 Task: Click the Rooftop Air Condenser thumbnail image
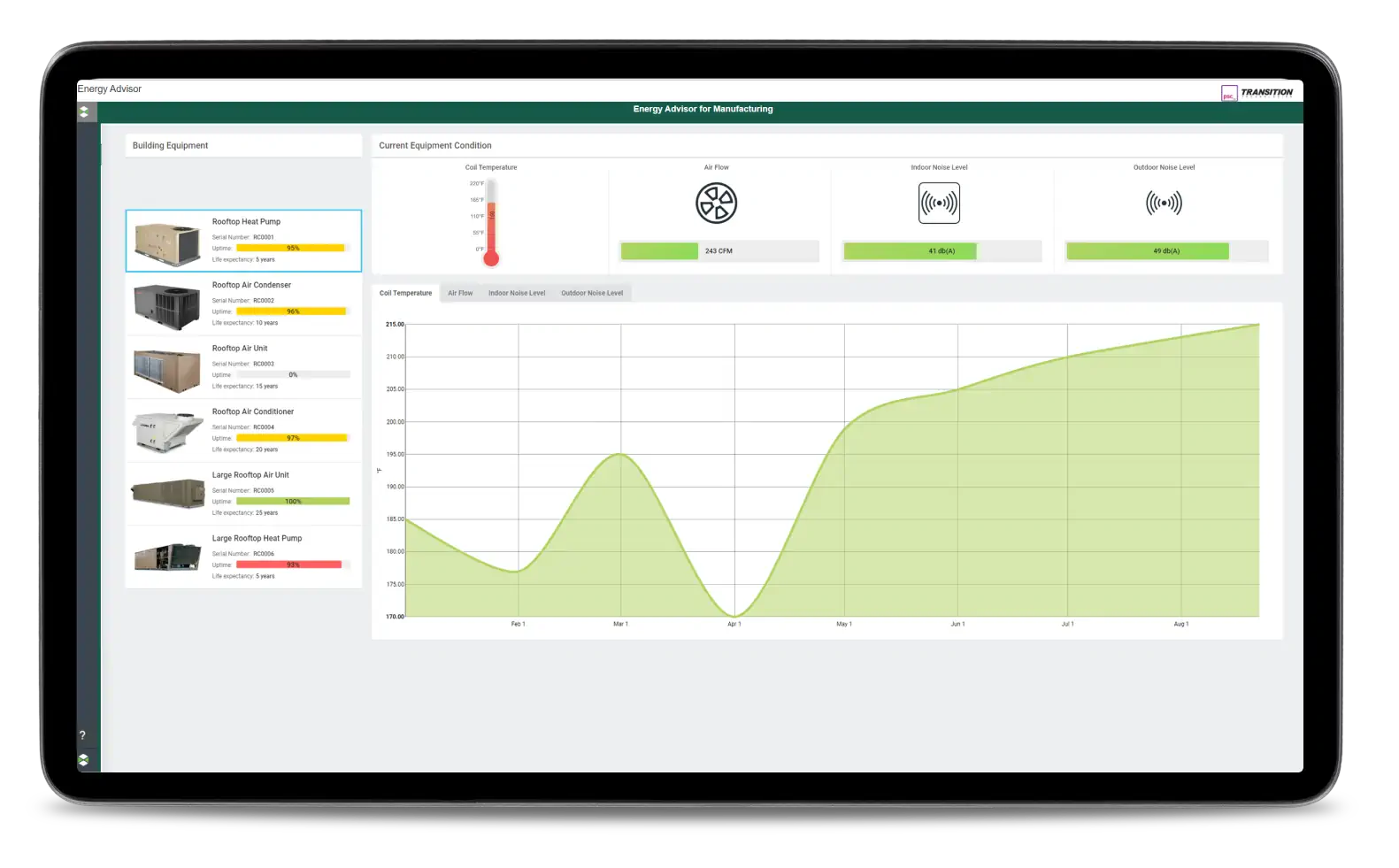(x=167, y=306)
